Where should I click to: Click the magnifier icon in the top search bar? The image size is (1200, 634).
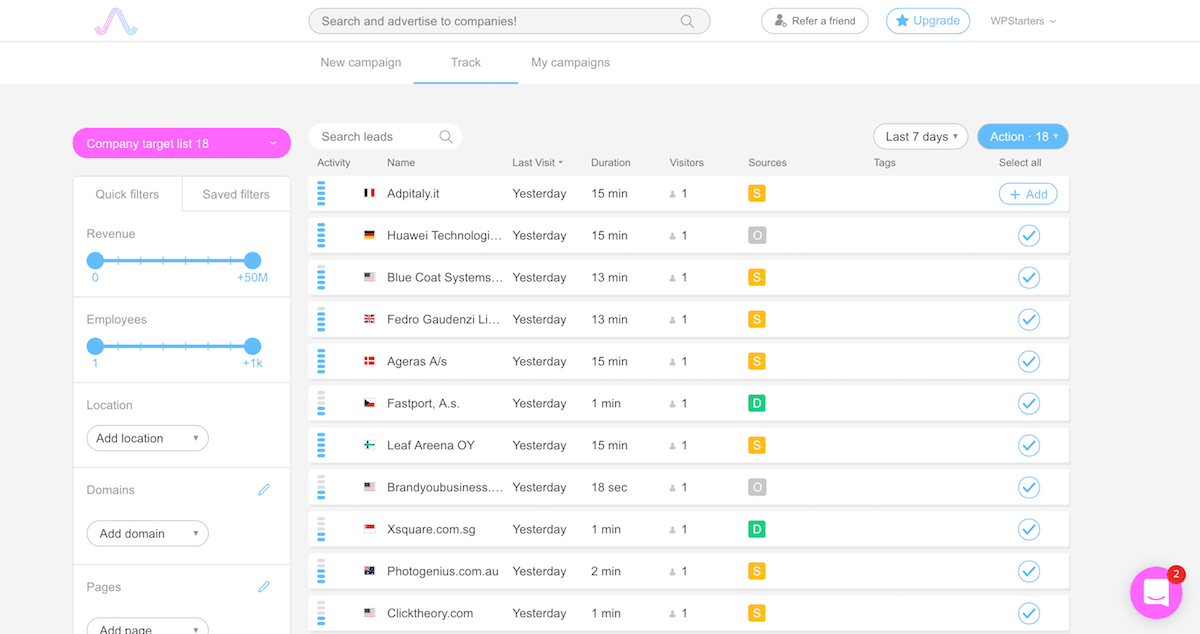(x=687, y=21)
